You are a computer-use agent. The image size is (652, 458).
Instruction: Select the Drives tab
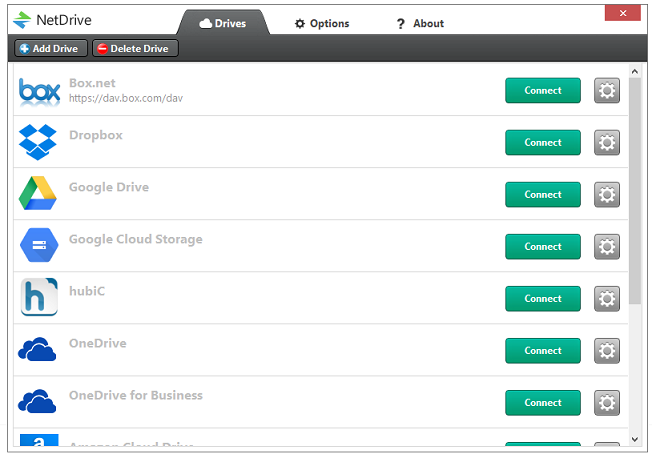pyautogui.click(x=223, y=23)
